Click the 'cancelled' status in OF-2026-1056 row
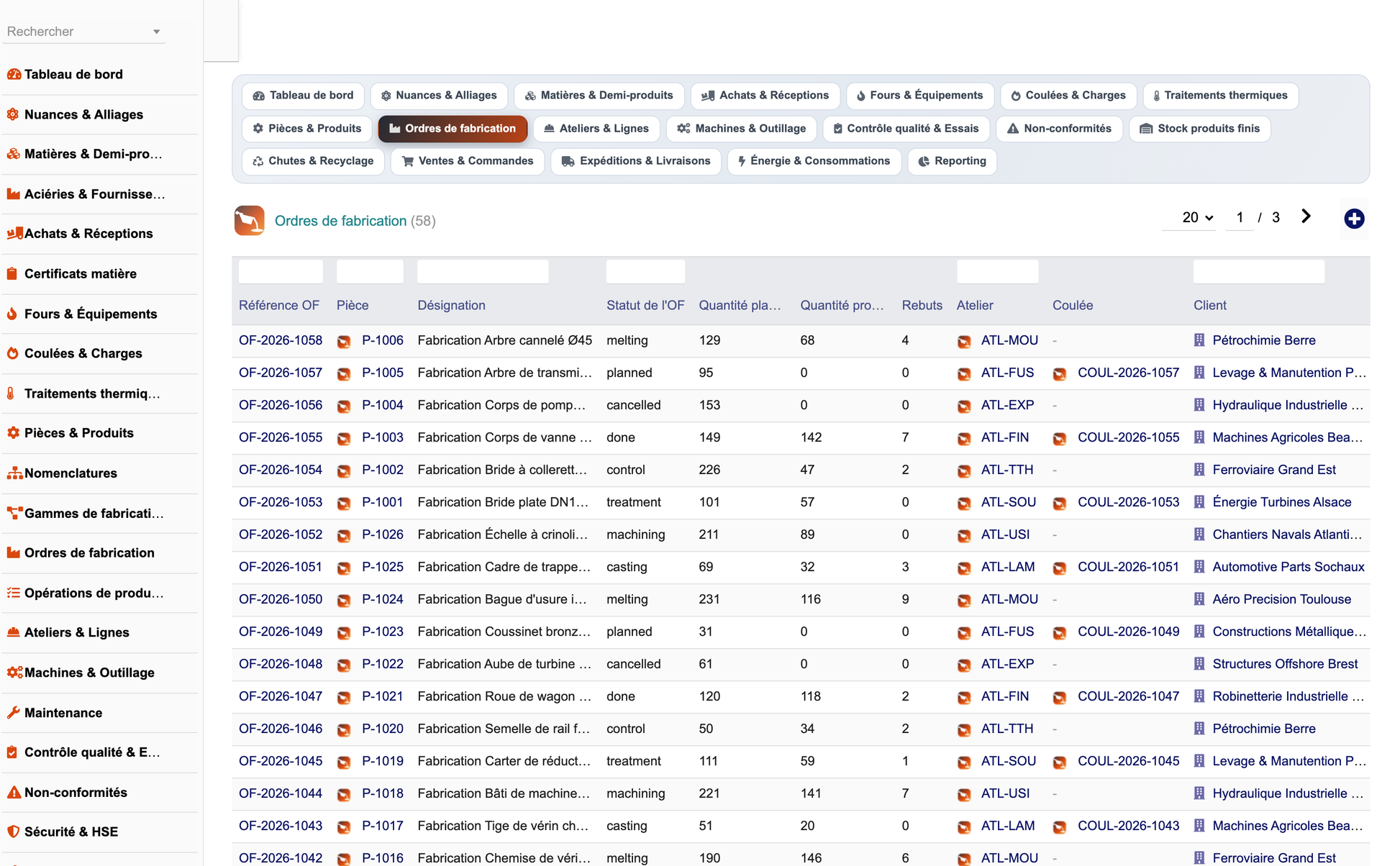Screen dimensions: 1400x866 click(x=633, y=405)
